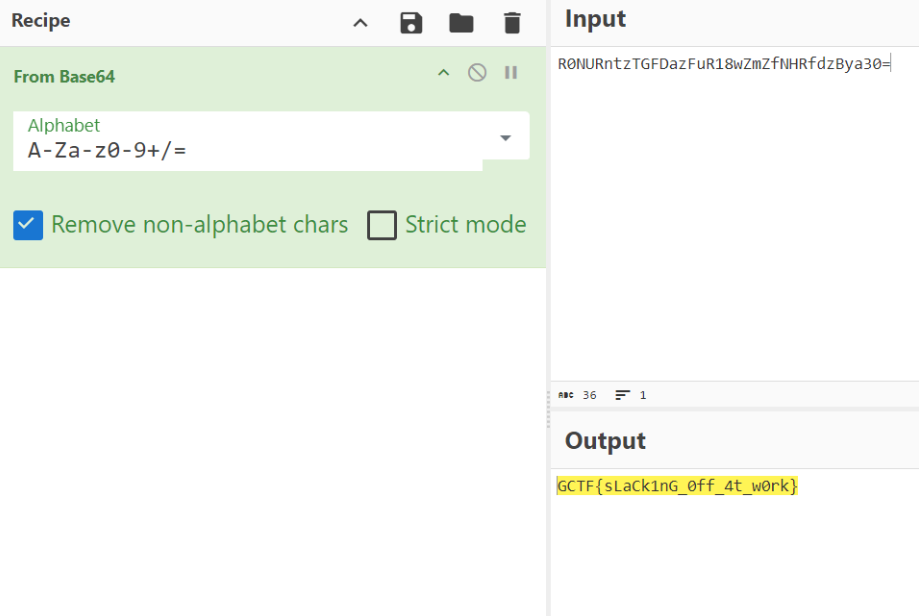919x616 pixels.
Task: Collapse the From Base64 operation arguments
Action: 444,73
